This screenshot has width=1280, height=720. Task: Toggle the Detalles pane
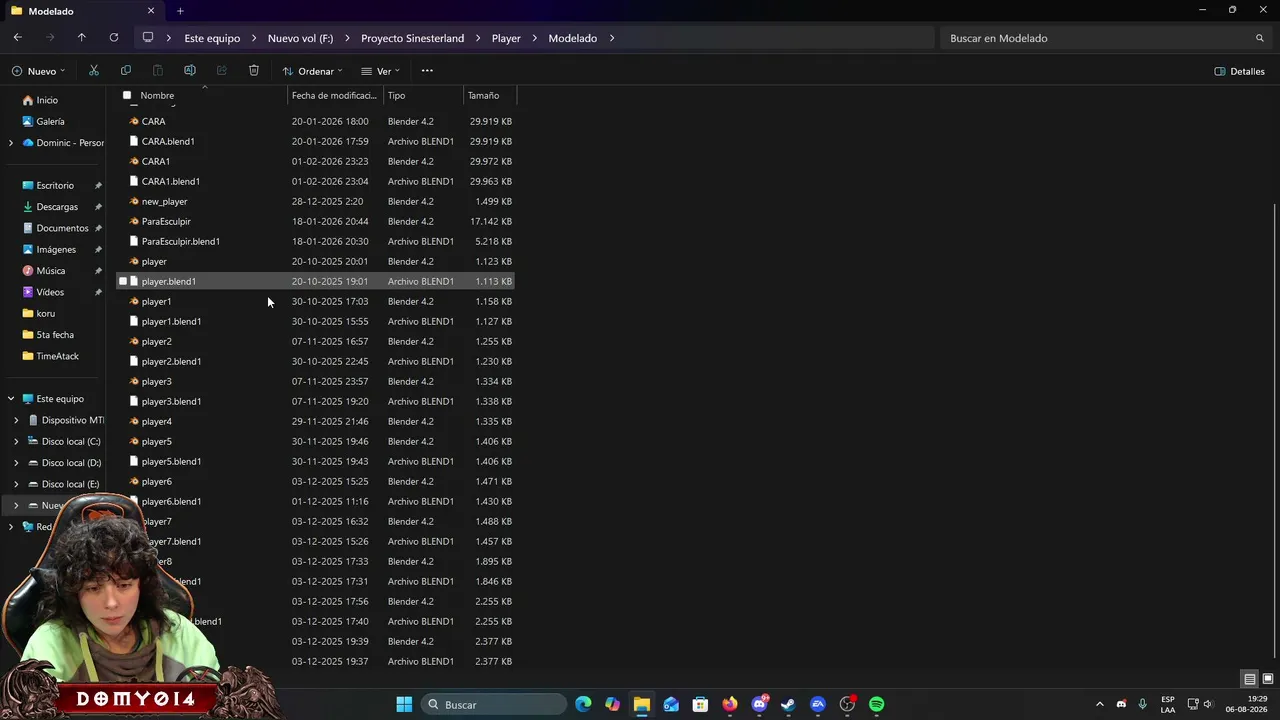tap(1239, 71)
